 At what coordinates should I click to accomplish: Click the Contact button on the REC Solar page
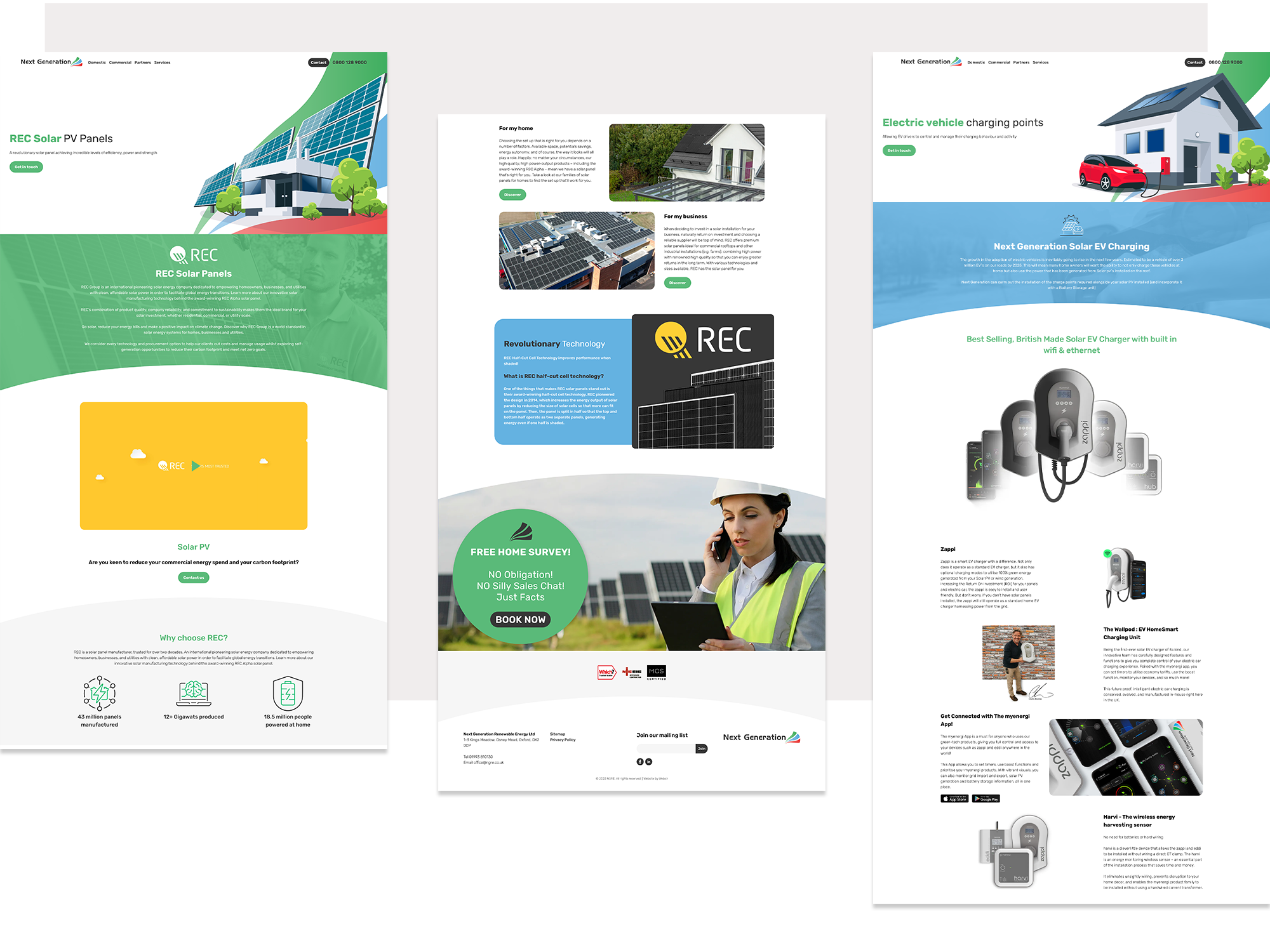tap(319, 62)
